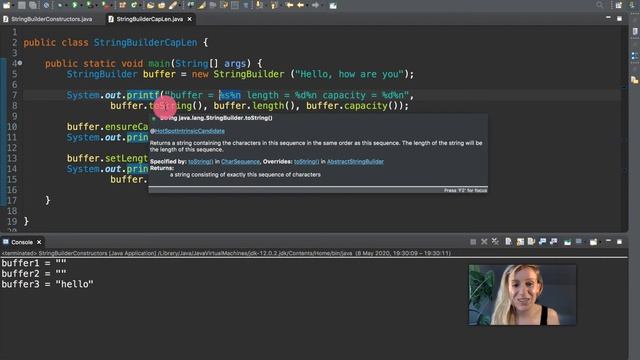Viewport: 640px width, 360px height.
Task: Minimize the Console panel
Action: tap(608, 242)
